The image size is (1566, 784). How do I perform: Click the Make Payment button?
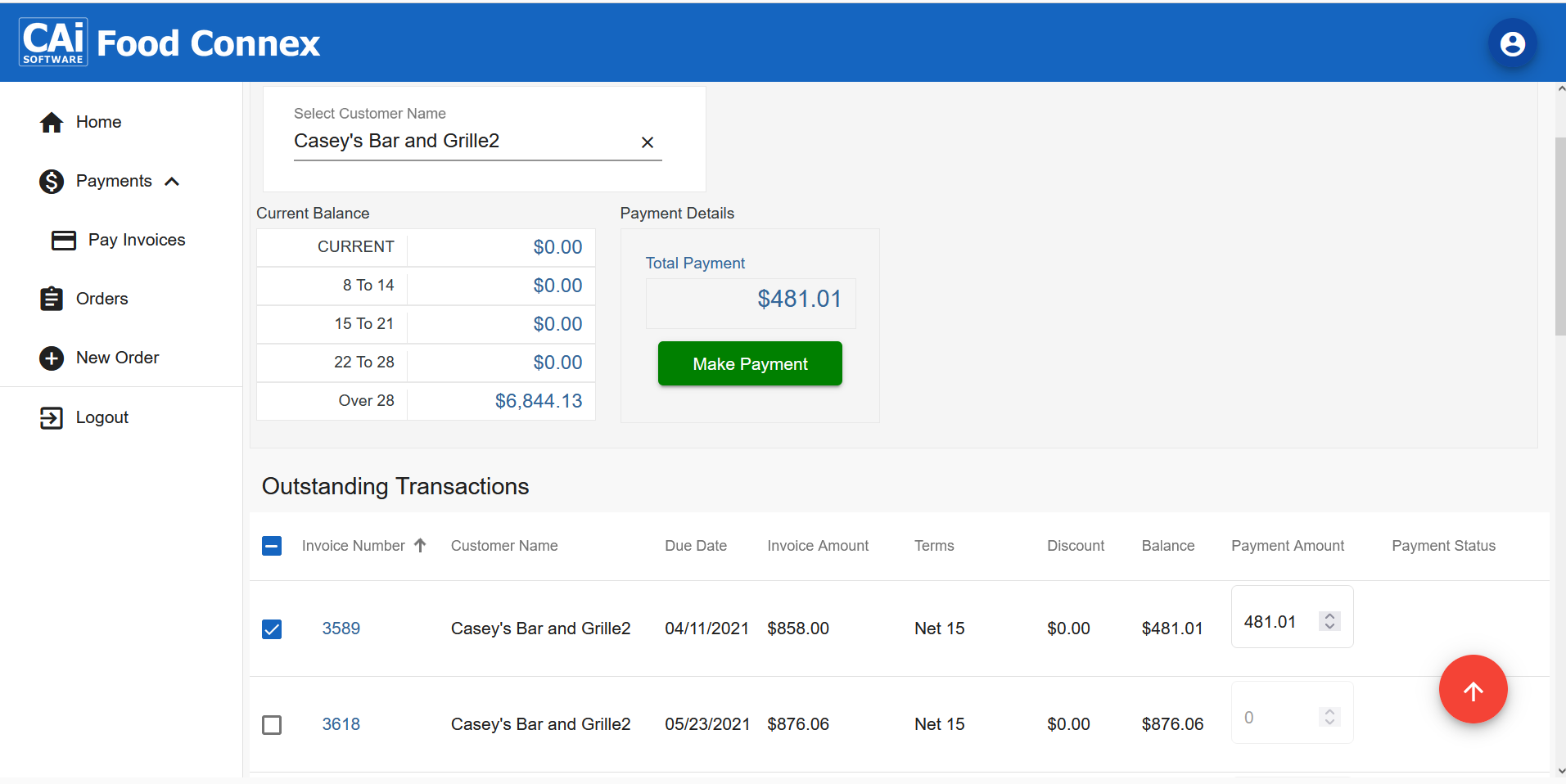749,363
